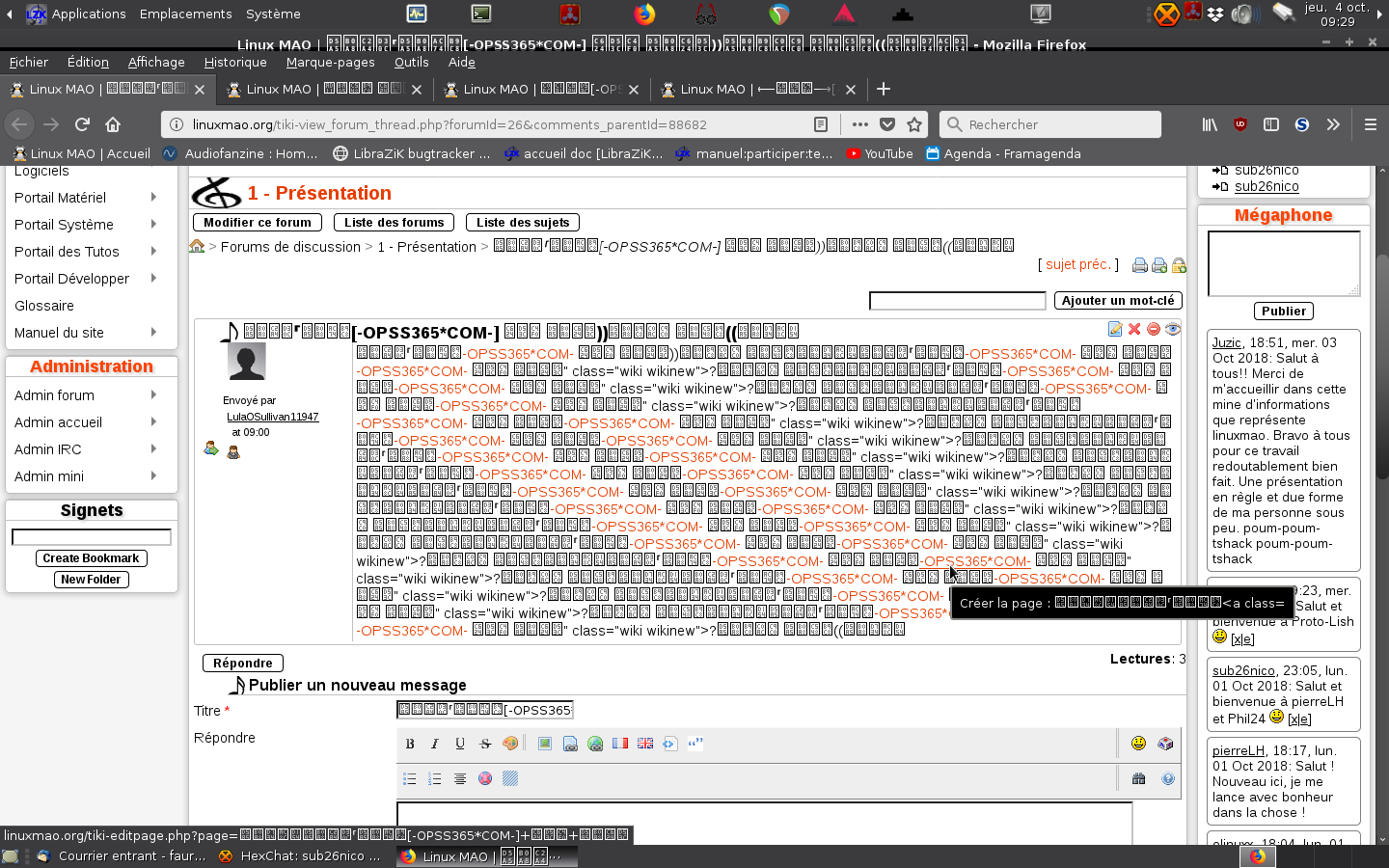Screen dimensions: 1389x868
Task: Apply bold formatting in reply editor
Action: point(410,744)
